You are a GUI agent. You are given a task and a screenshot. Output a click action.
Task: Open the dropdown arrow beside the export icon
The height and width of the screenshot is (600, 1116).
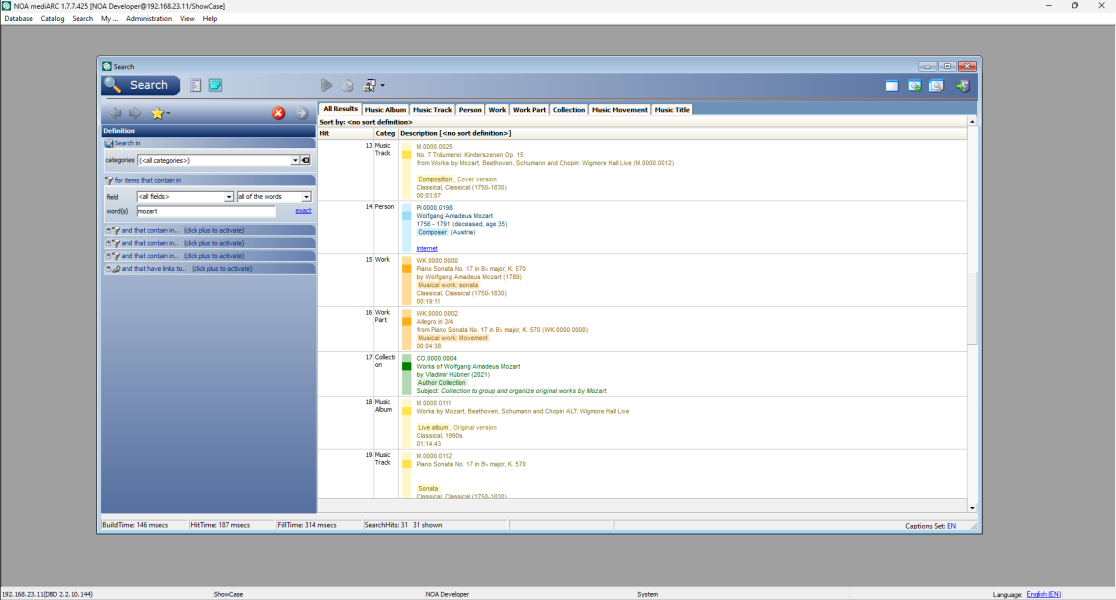pyautogui.click(x=383, y=86)
